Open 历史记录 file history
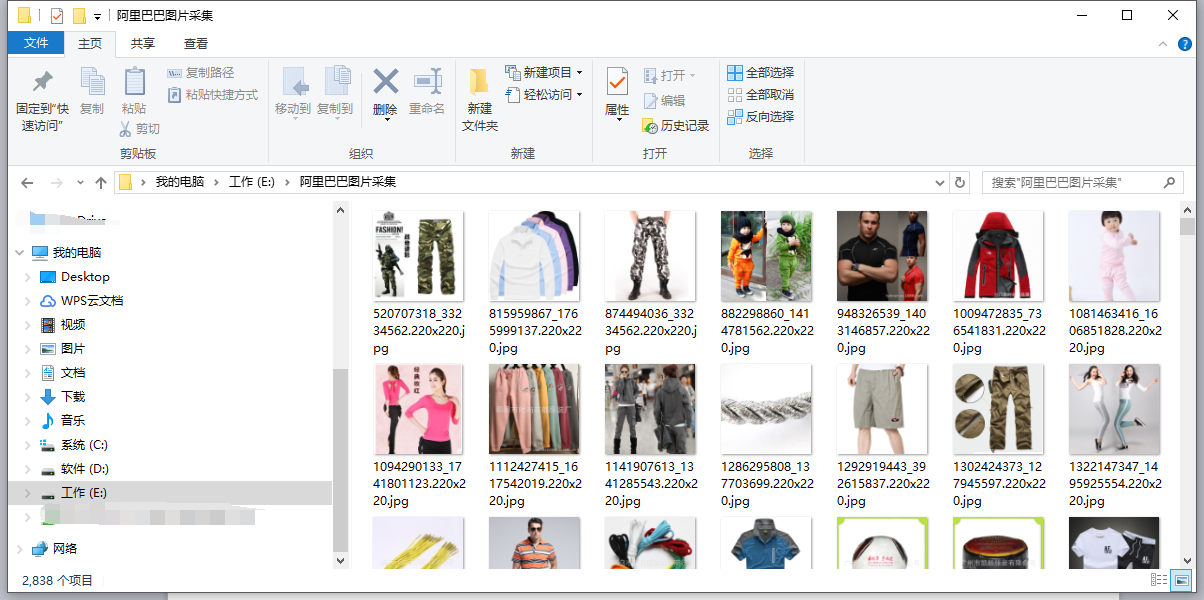 click(x=675, y=126)
